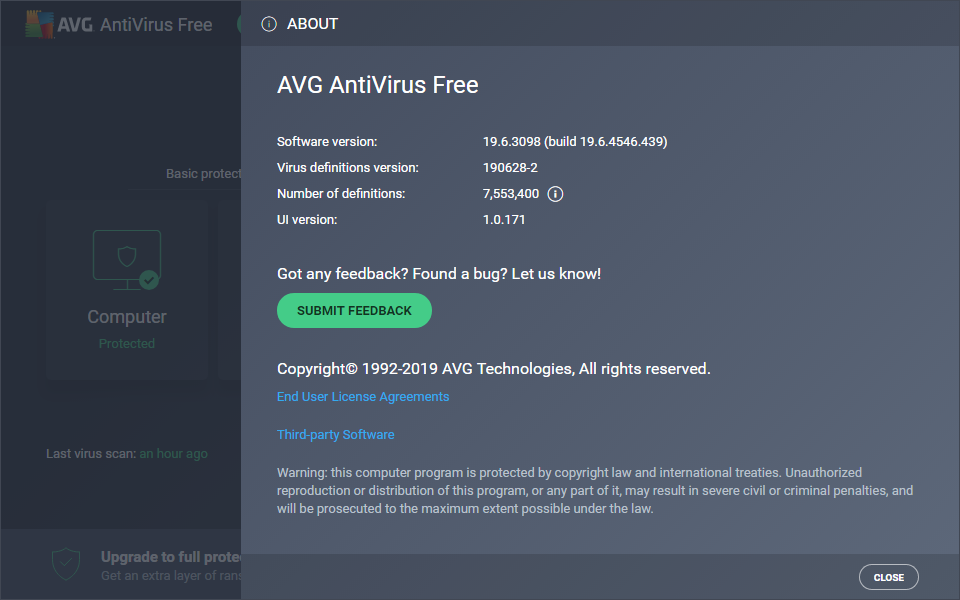The image size is (960, 600).
Task: Click the UI version value 1.0.171
Action: pyautogui.click(x=504, y=220)
